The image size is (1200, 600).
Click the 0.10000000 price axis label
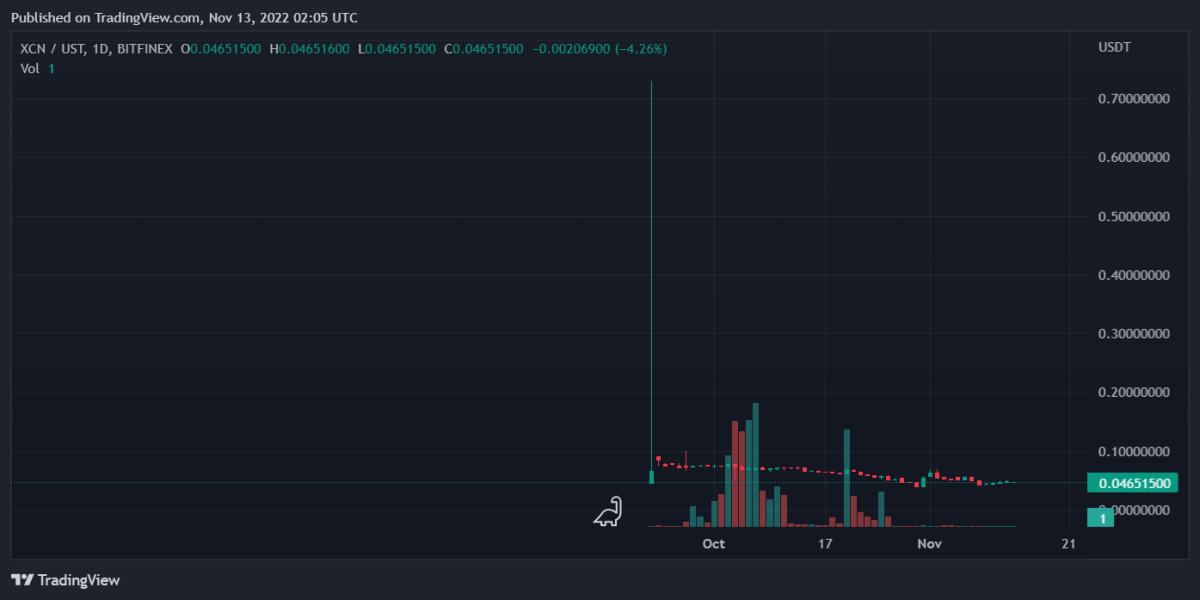tap(1133, 452)
